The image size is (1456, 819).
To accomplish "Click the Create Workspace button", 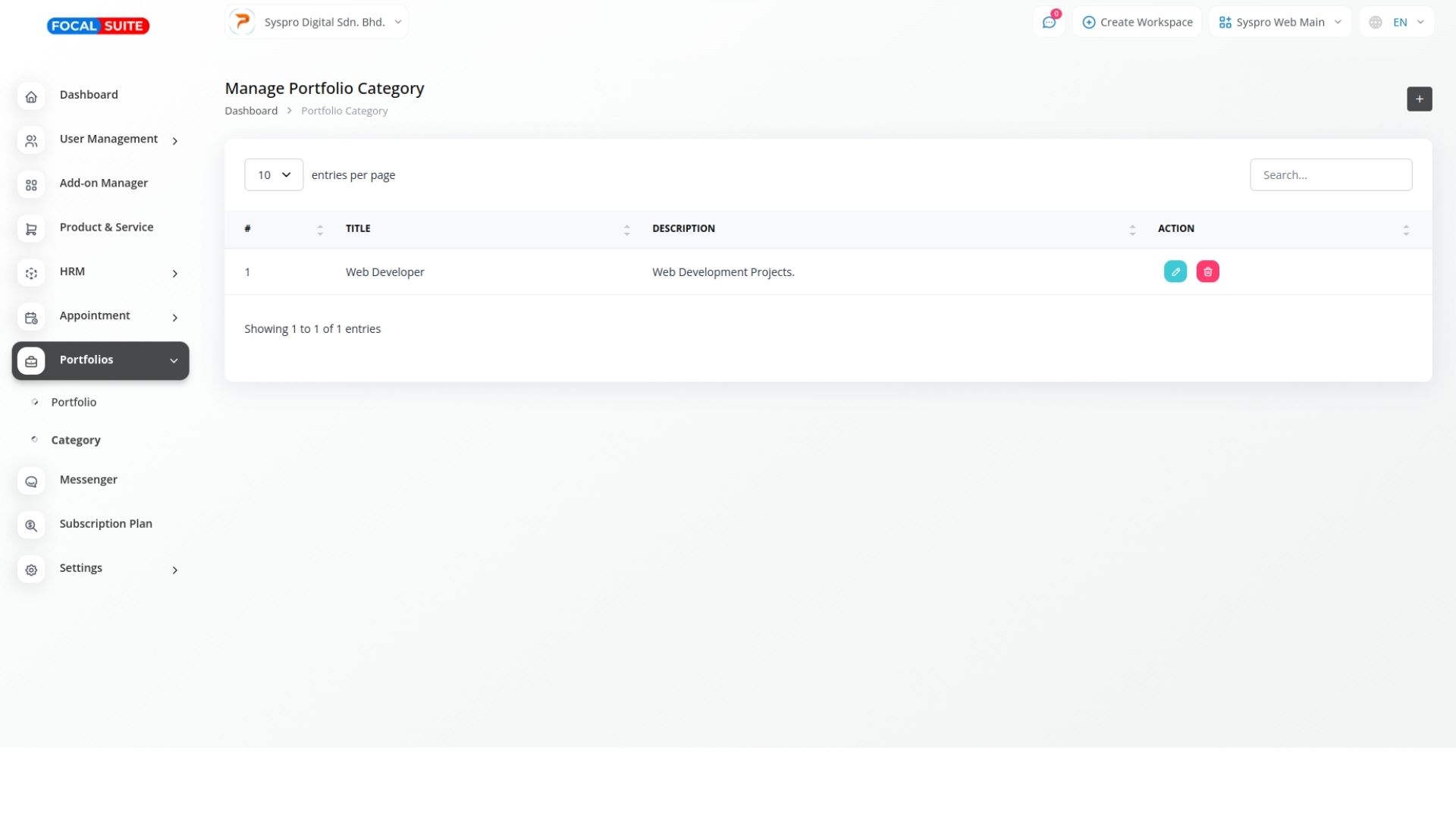I will click(x=1137, y=23).
